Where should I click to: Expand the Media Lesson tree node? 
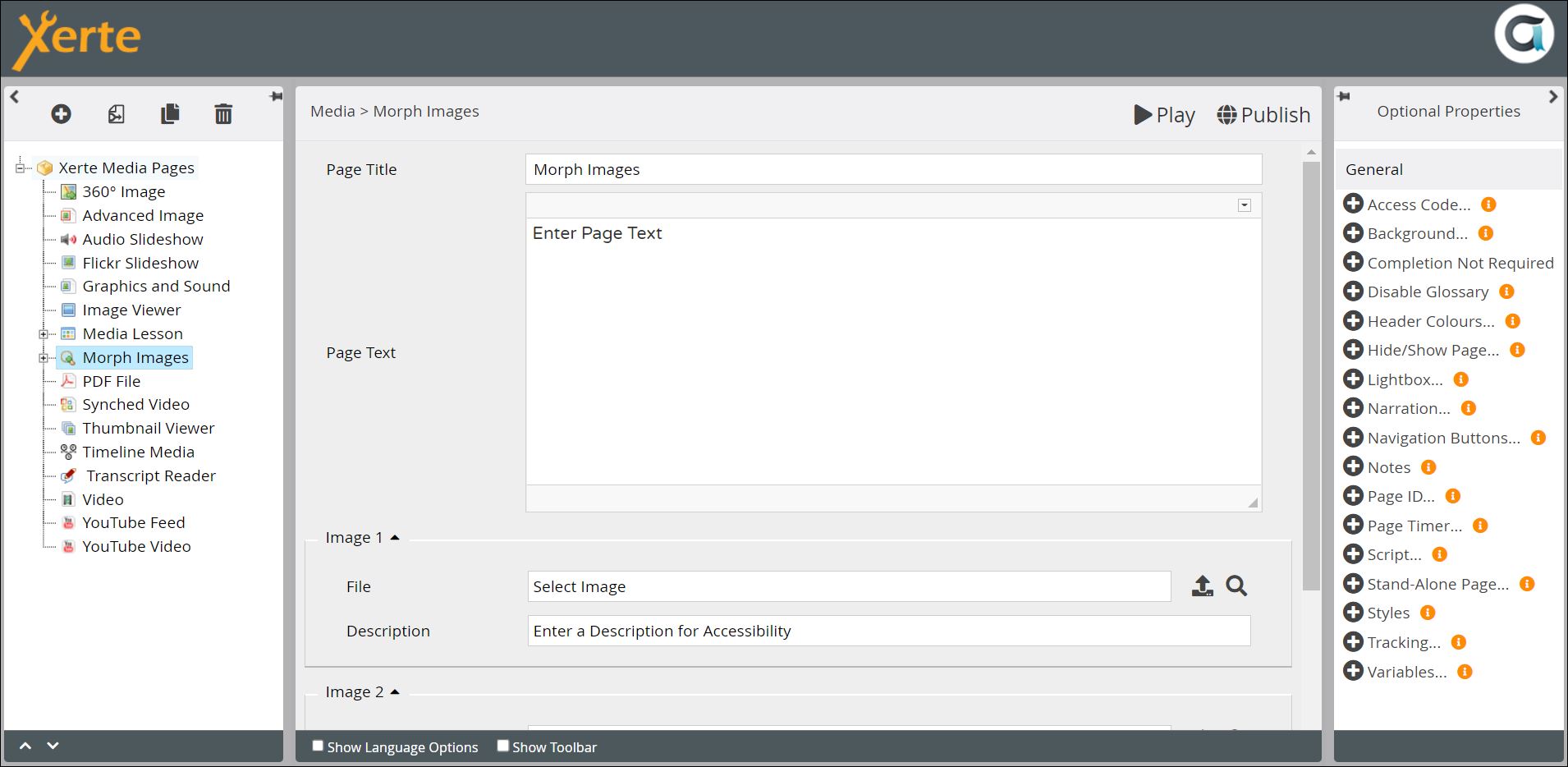(x=44, y=334)
